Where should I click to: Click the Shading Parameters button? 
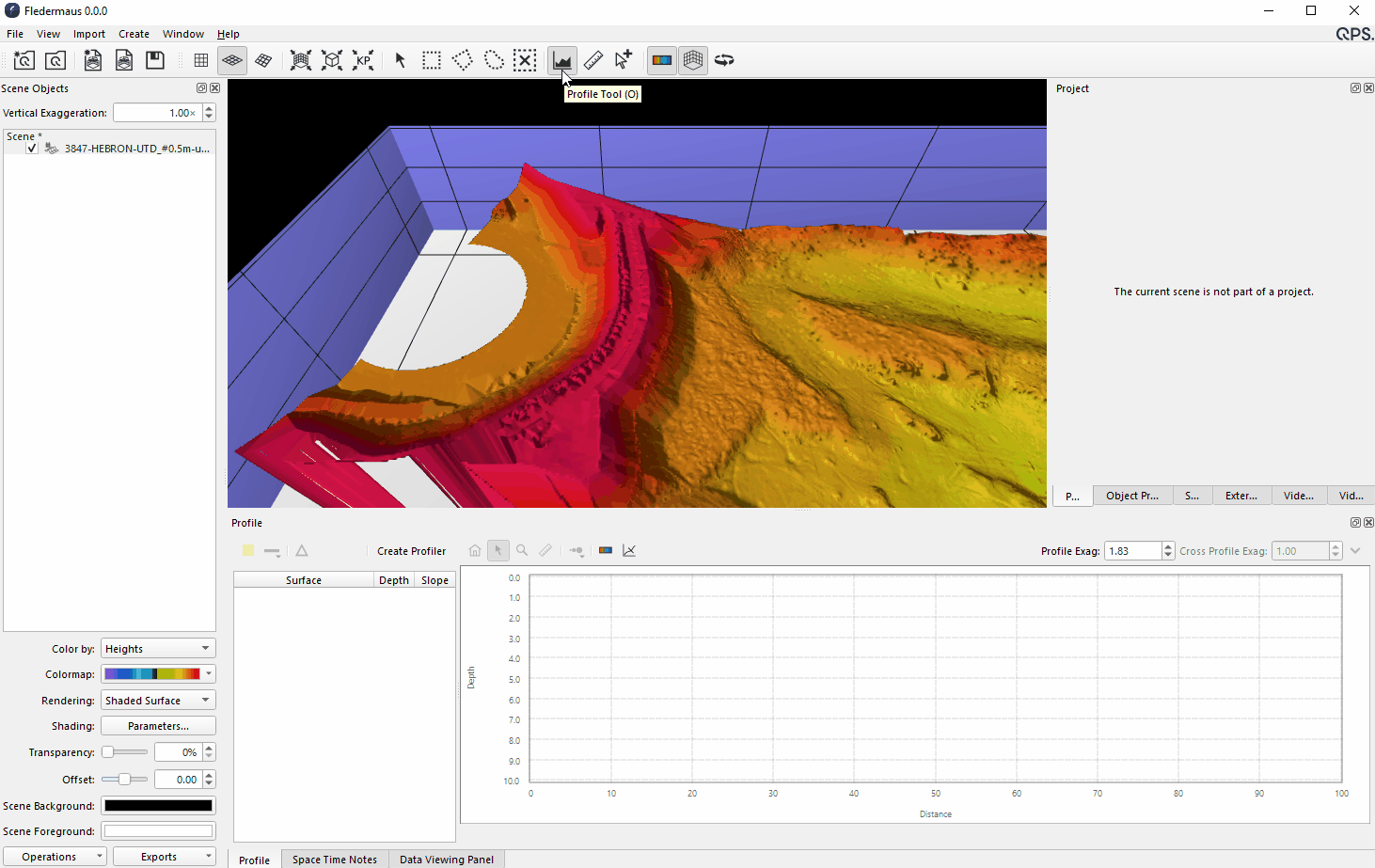pos(158,726)
